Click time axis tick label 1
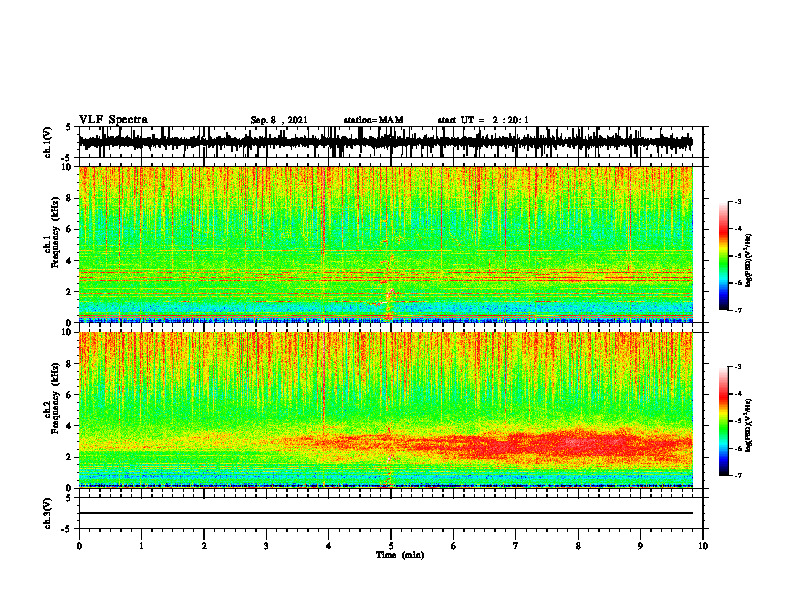The image size is (792, 612). pos(141,546)
